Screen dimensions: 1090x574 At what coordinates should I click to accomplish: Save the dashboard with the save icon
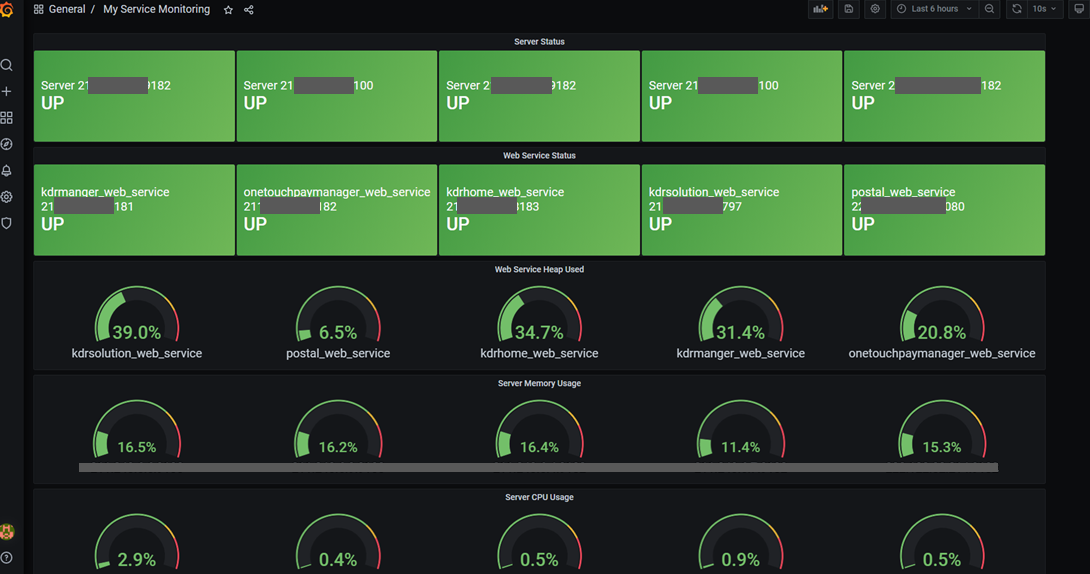point(849,9)
